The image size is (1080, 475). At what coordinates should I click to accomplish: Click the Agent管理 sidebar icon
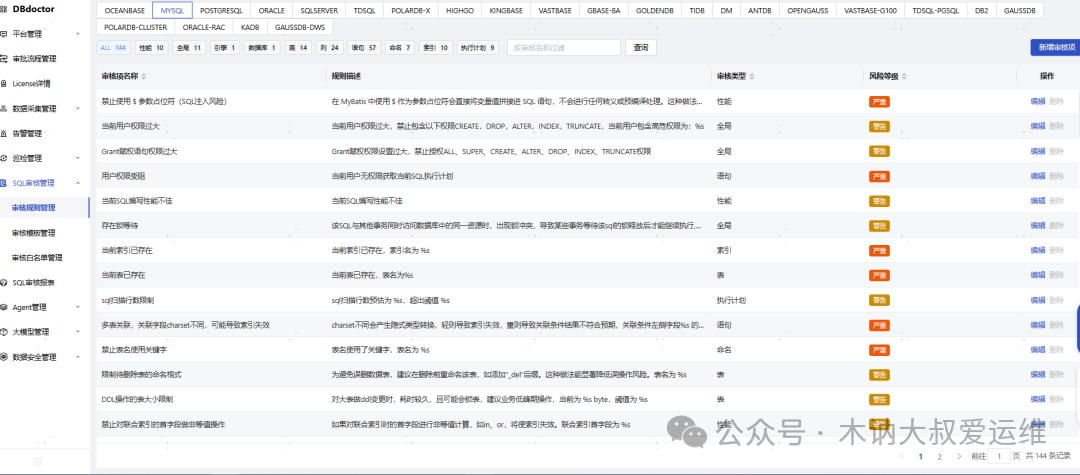(4, 307)
